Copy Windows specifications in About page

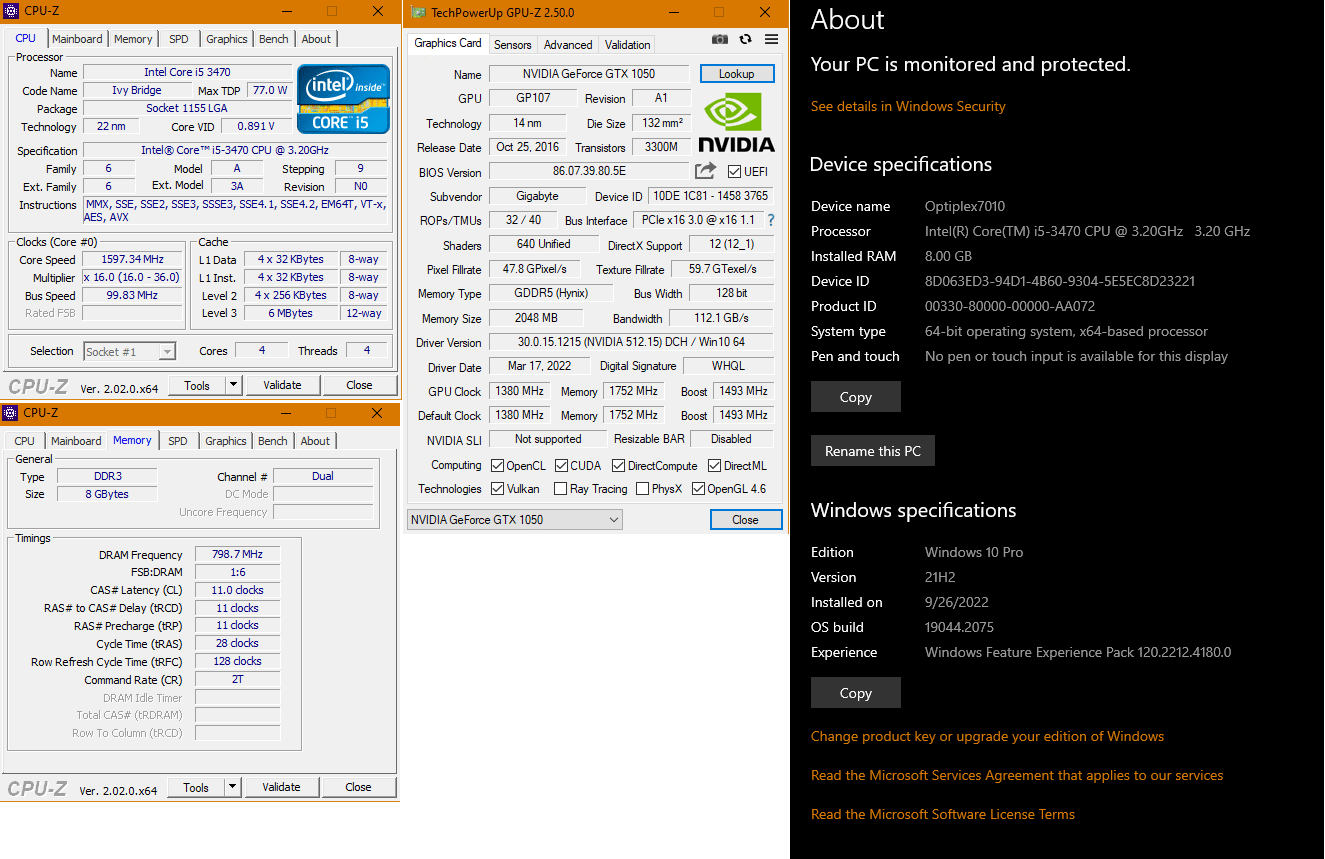tap(856, 693)
